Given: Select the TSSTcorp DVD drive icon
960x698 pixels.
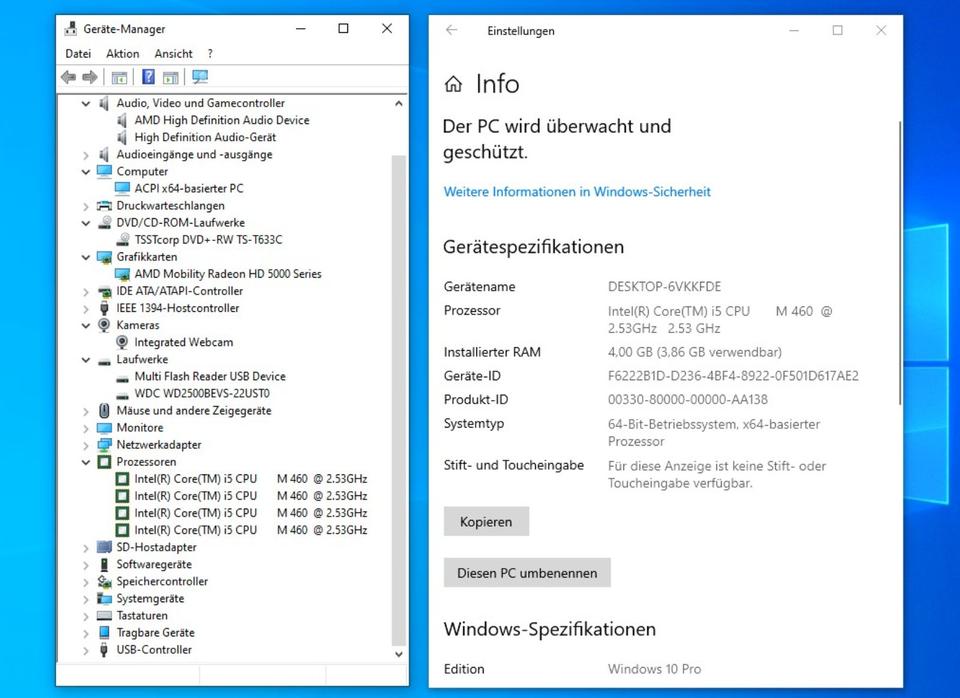Looking at the screenshot, I should [123, 239].
